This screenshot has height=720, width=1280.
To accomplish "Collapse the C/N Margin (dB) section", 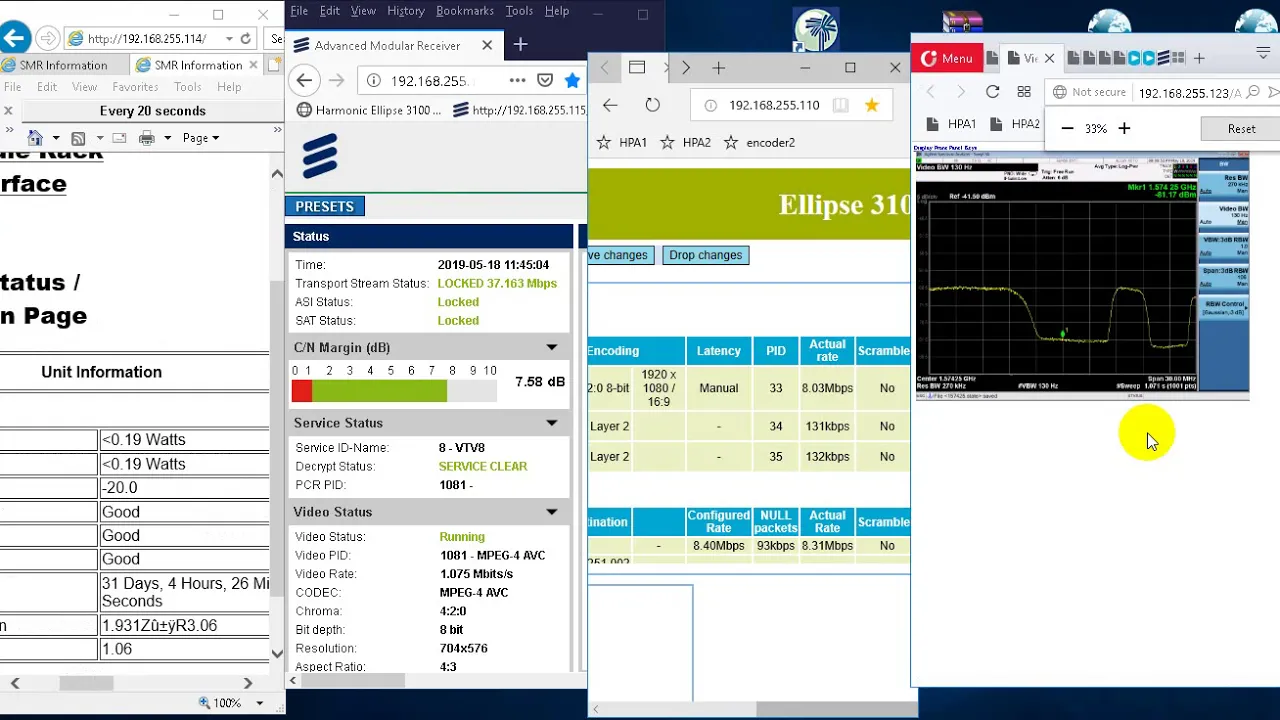I will (x=551, y=347).
